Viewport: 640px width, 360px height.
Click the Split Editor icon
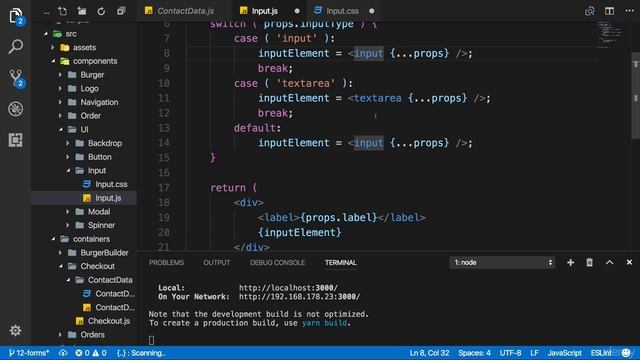(609, 11)
